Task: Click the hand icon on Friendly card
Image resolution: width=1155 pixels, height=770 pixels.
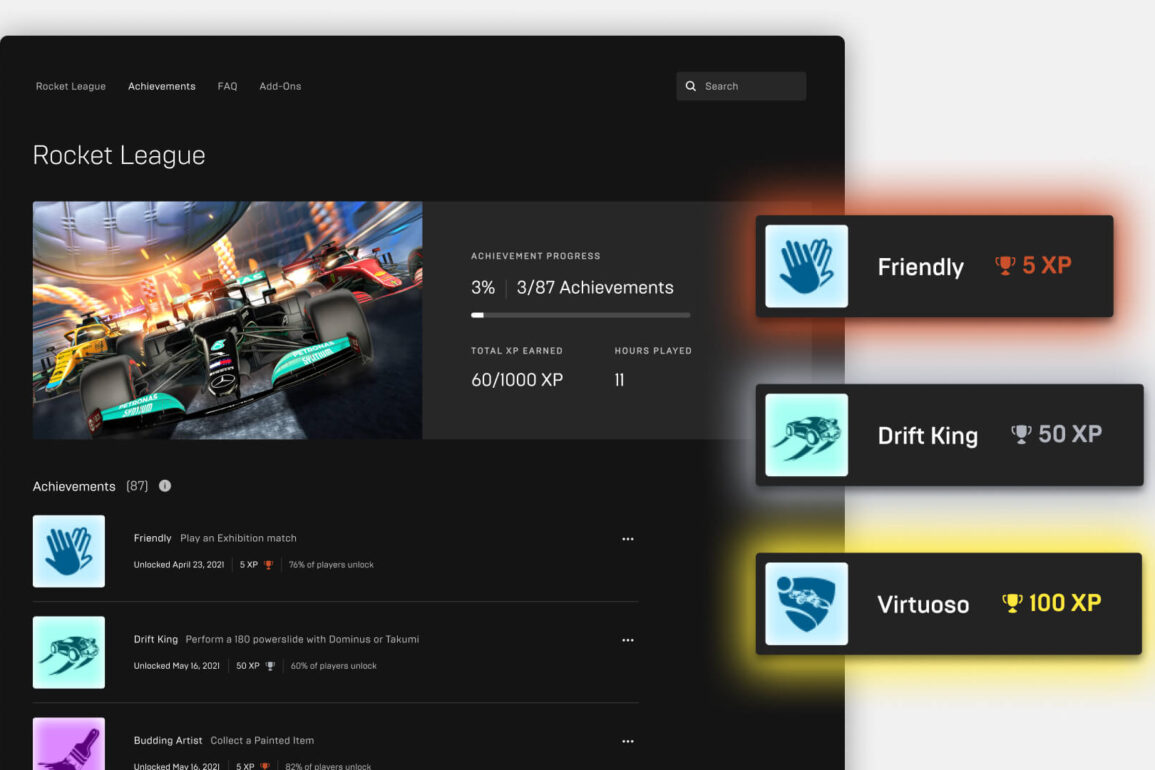Action: point(807,266)
